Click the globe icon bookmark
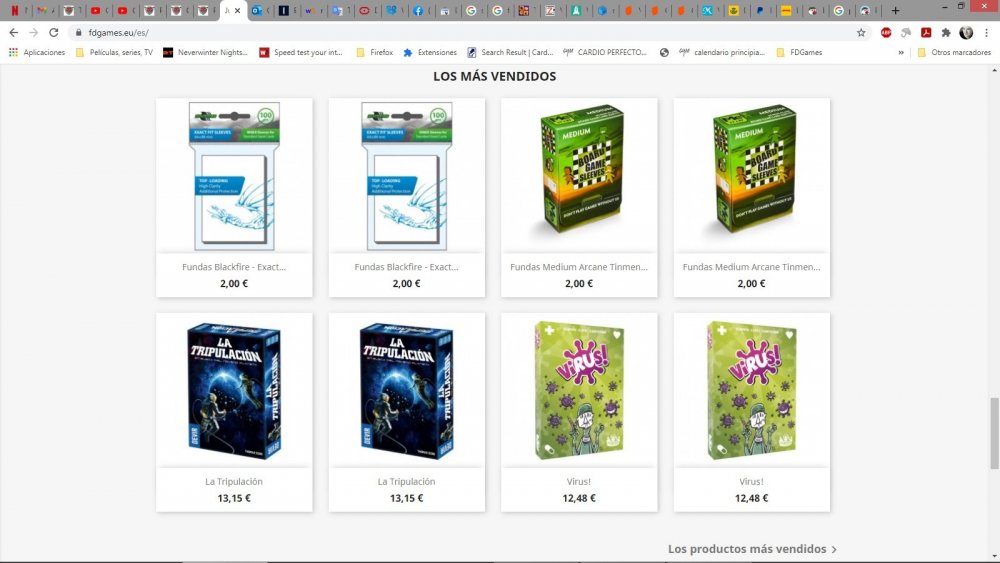1000x563 pixels. pyautogui.click(x=664, y=52)
